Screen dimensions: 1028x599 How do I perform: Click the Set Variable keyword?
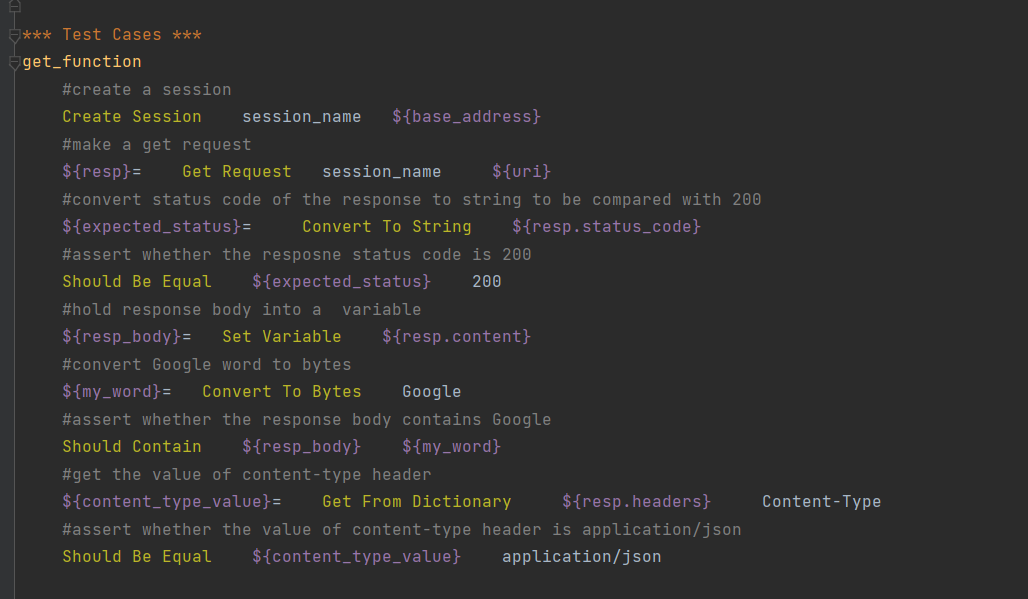coord(281,337)
